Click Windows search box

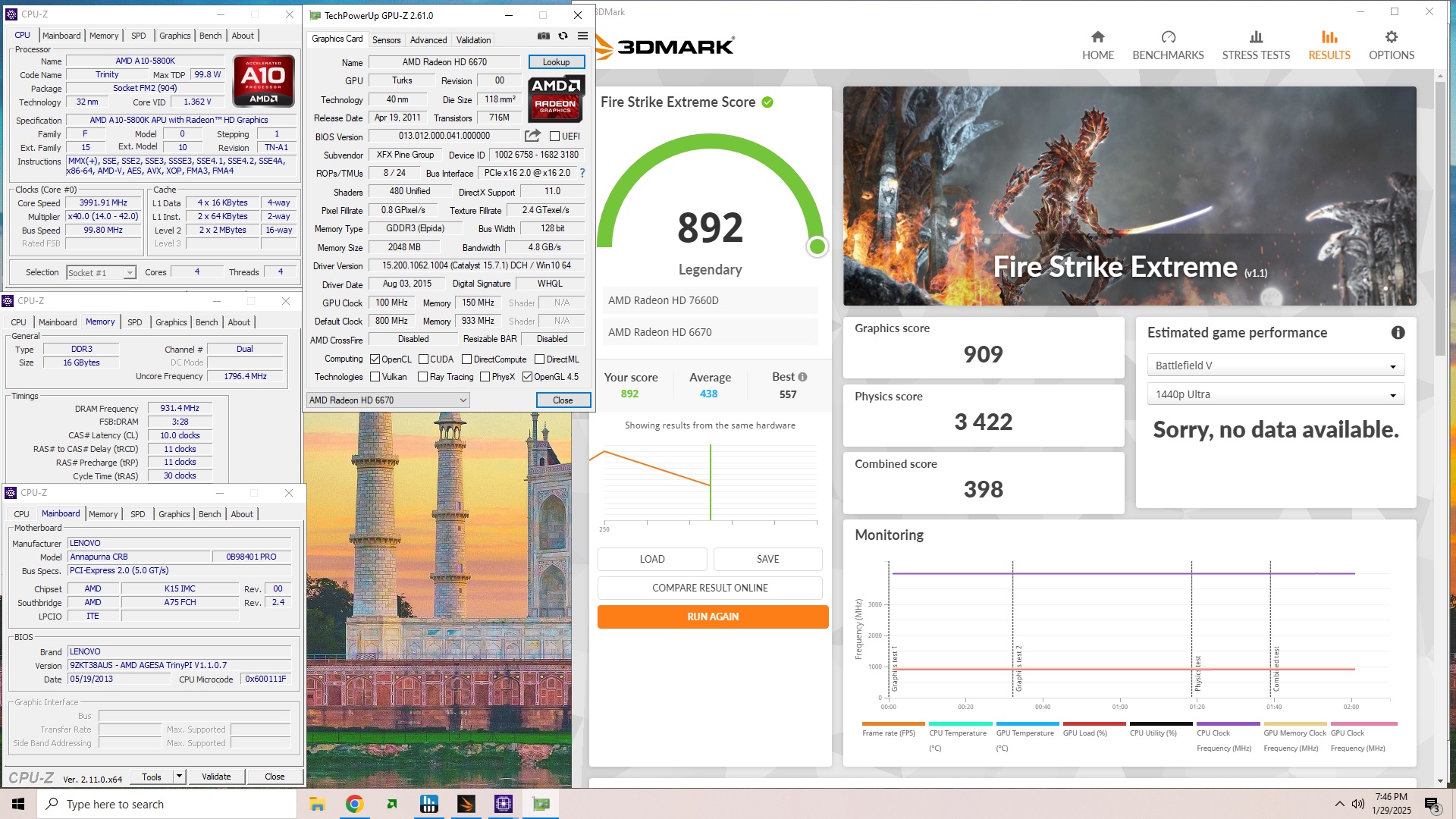click(x=167, y=804)
